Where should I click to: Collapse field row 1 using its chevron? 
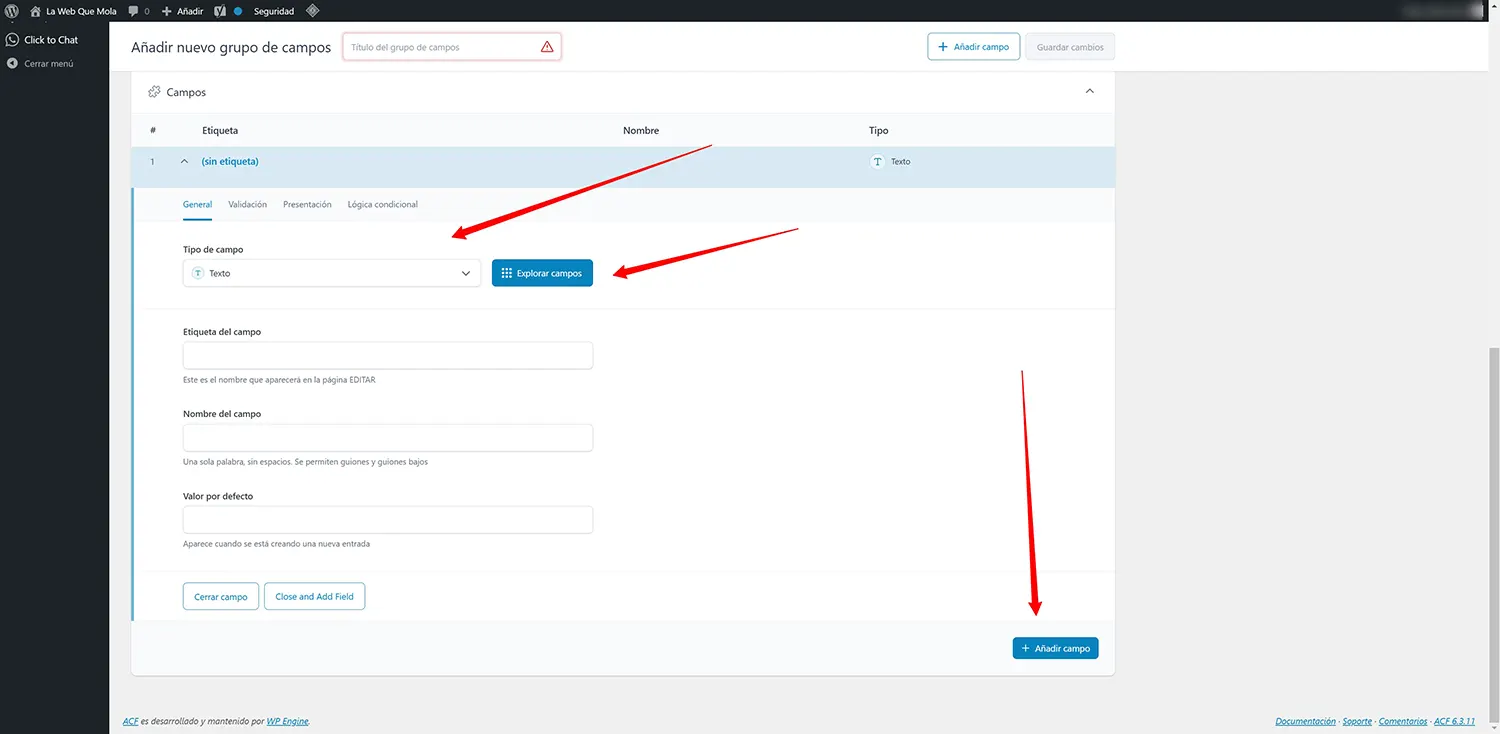click(184, 161)
